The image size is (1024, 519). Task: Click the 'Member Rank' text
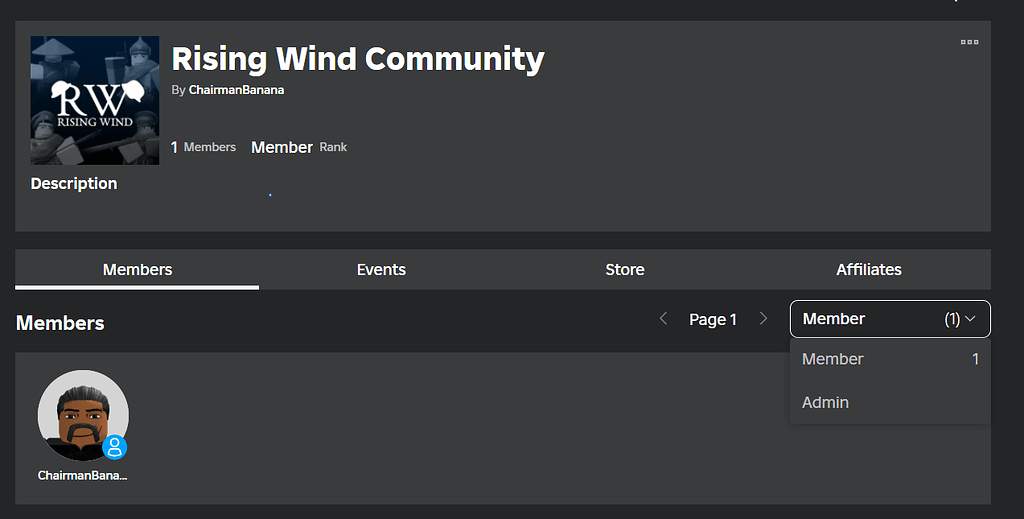tap(299, 147)
